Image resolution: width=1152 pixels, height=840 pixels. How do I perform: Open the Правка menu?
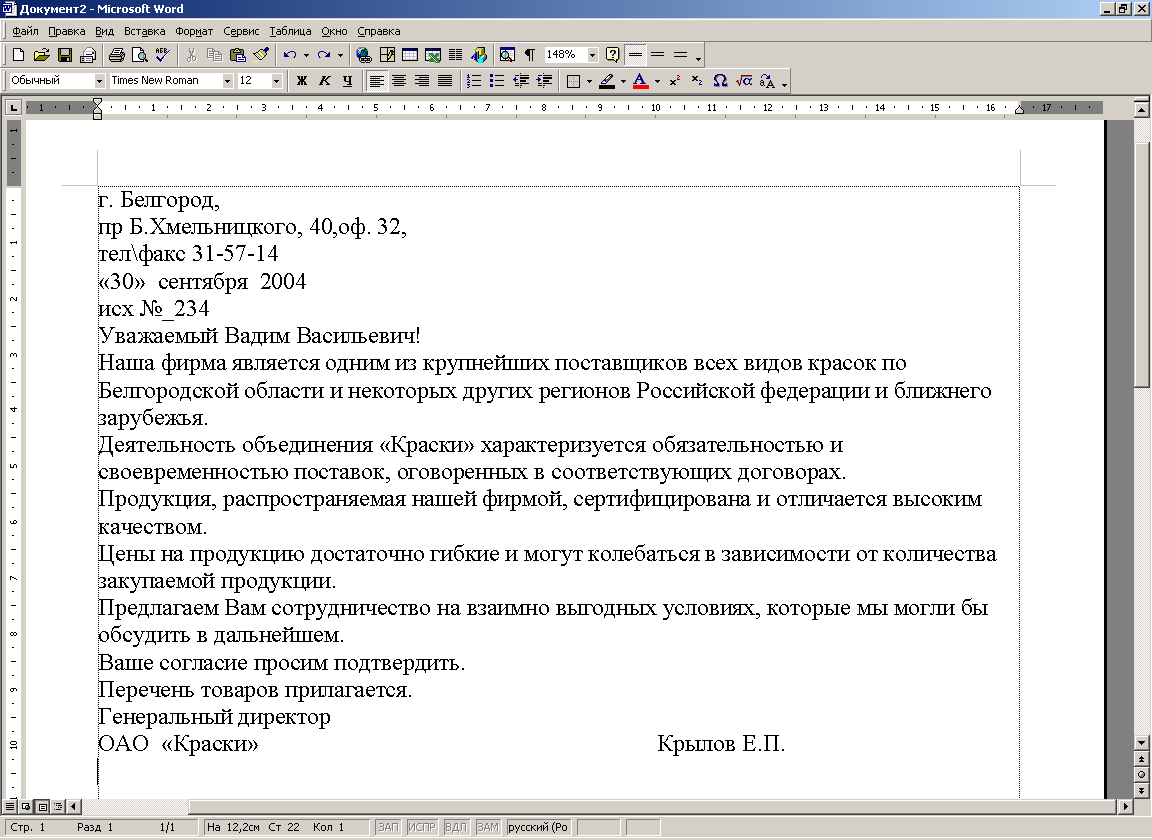click(67, 31)
